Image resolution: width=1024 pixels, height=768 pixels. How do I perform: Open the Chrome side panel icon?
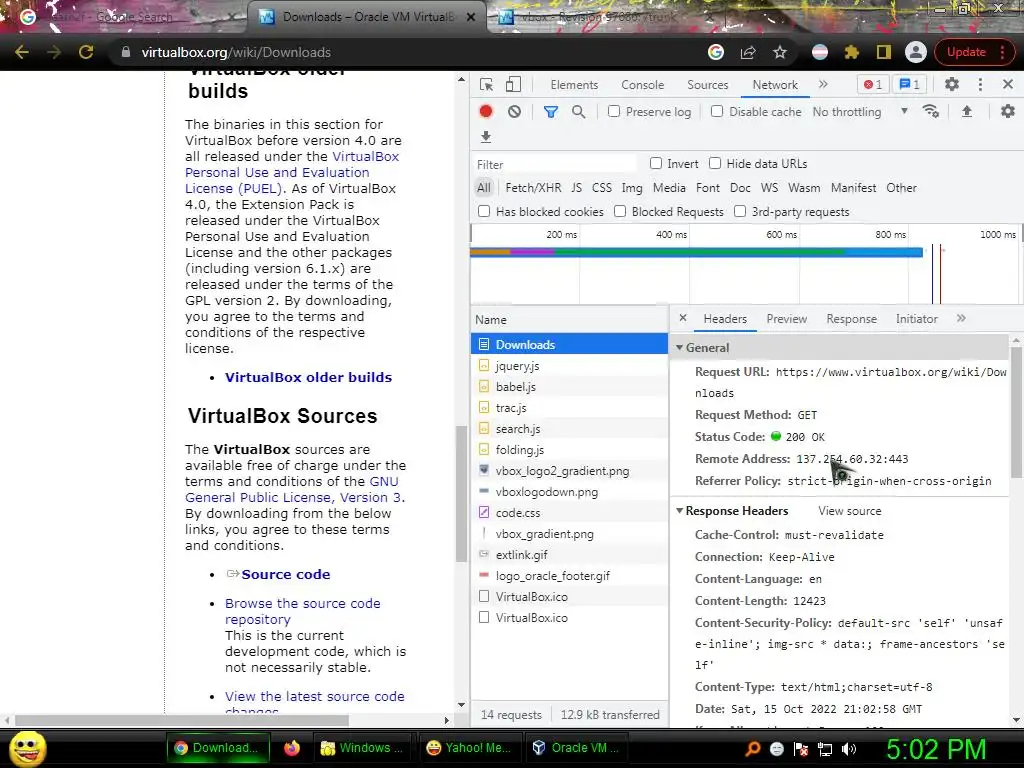point(884,52)
